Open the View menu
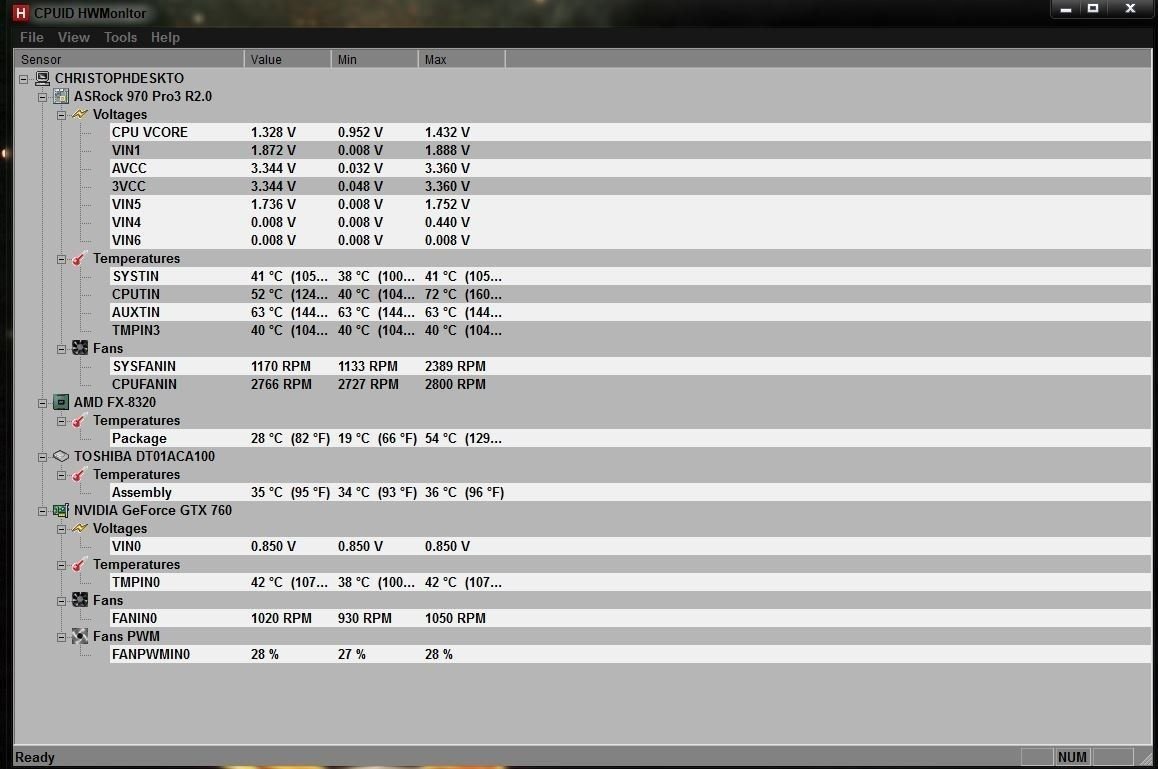 tap(73, 37)
